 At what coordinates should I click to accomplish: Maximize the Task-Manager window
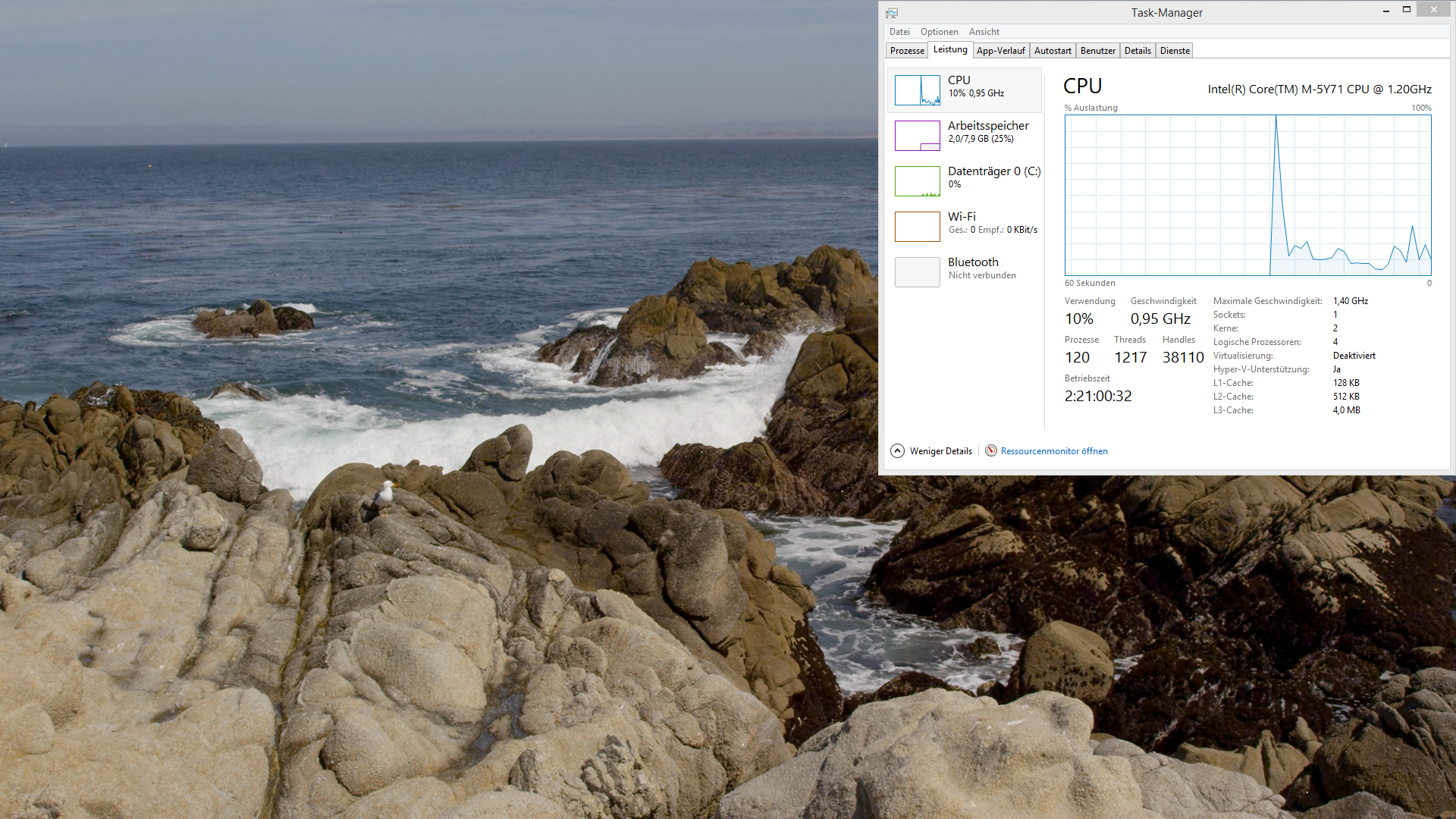[1406, 10]
